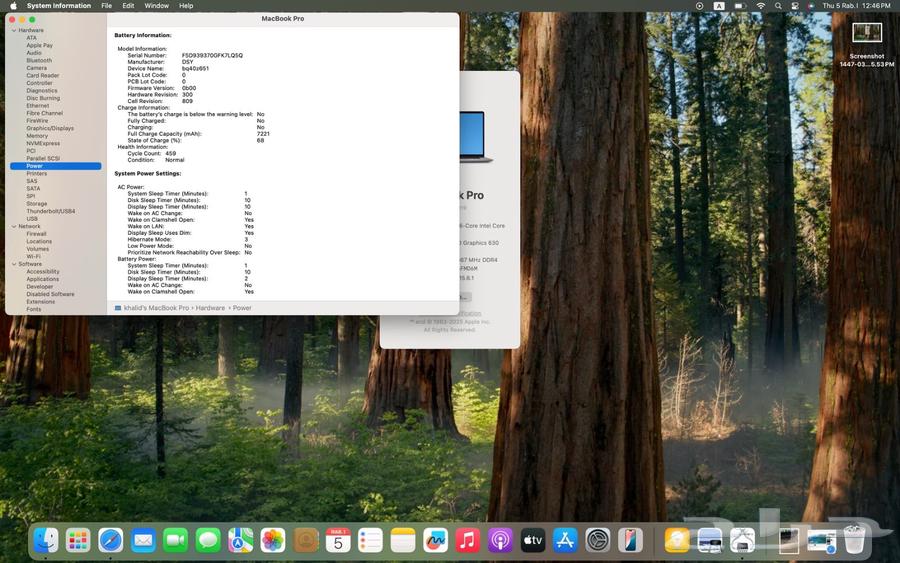Open the Edit menu
The image size is (900, 563).
128,6
